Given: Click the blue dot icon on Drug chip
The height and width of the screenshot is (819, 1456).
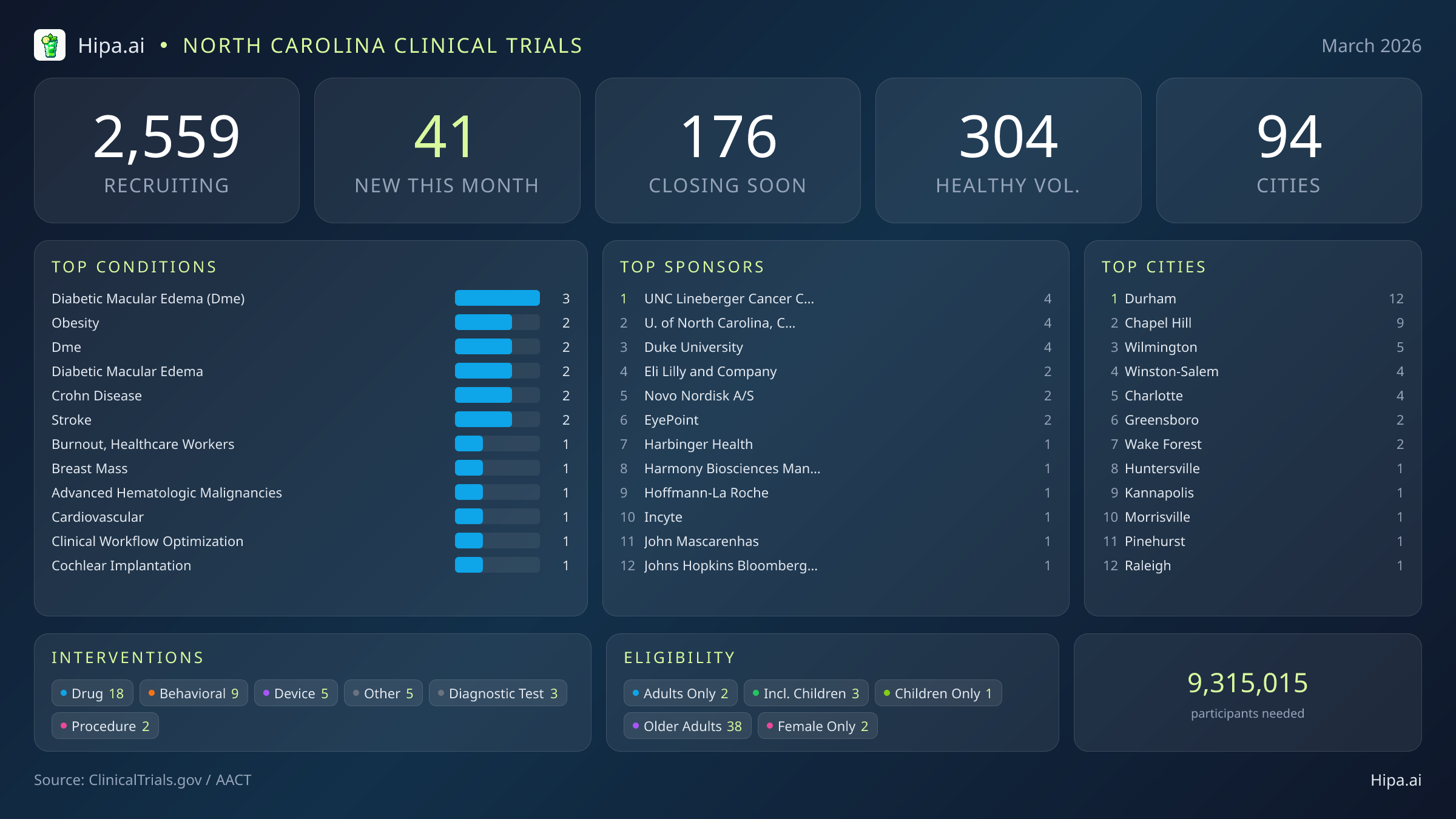Looking at the screenshot, I should (63, 693).
